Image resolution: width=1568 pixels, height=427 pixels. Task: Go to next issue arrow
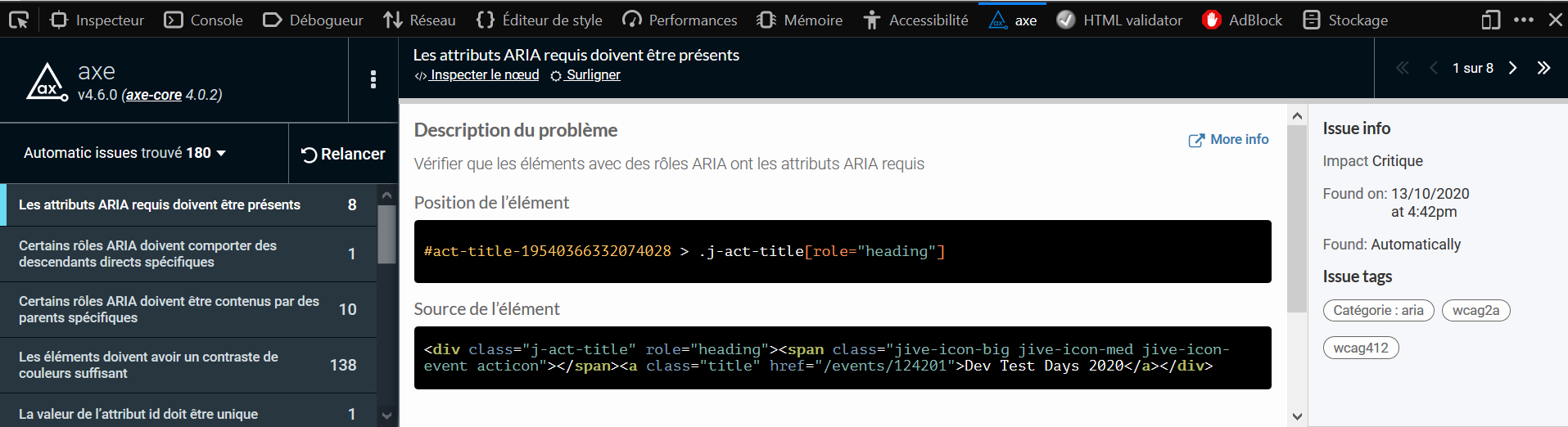tap(1512, 68)
